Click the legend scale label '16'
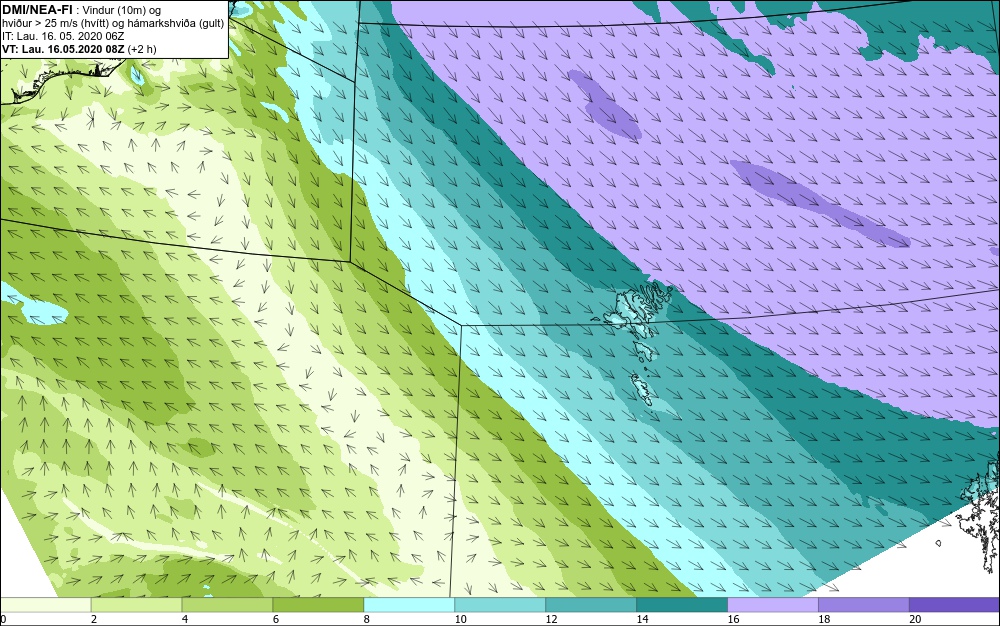The width and height of the screenshot is (1000, 626). coord(733,619)
